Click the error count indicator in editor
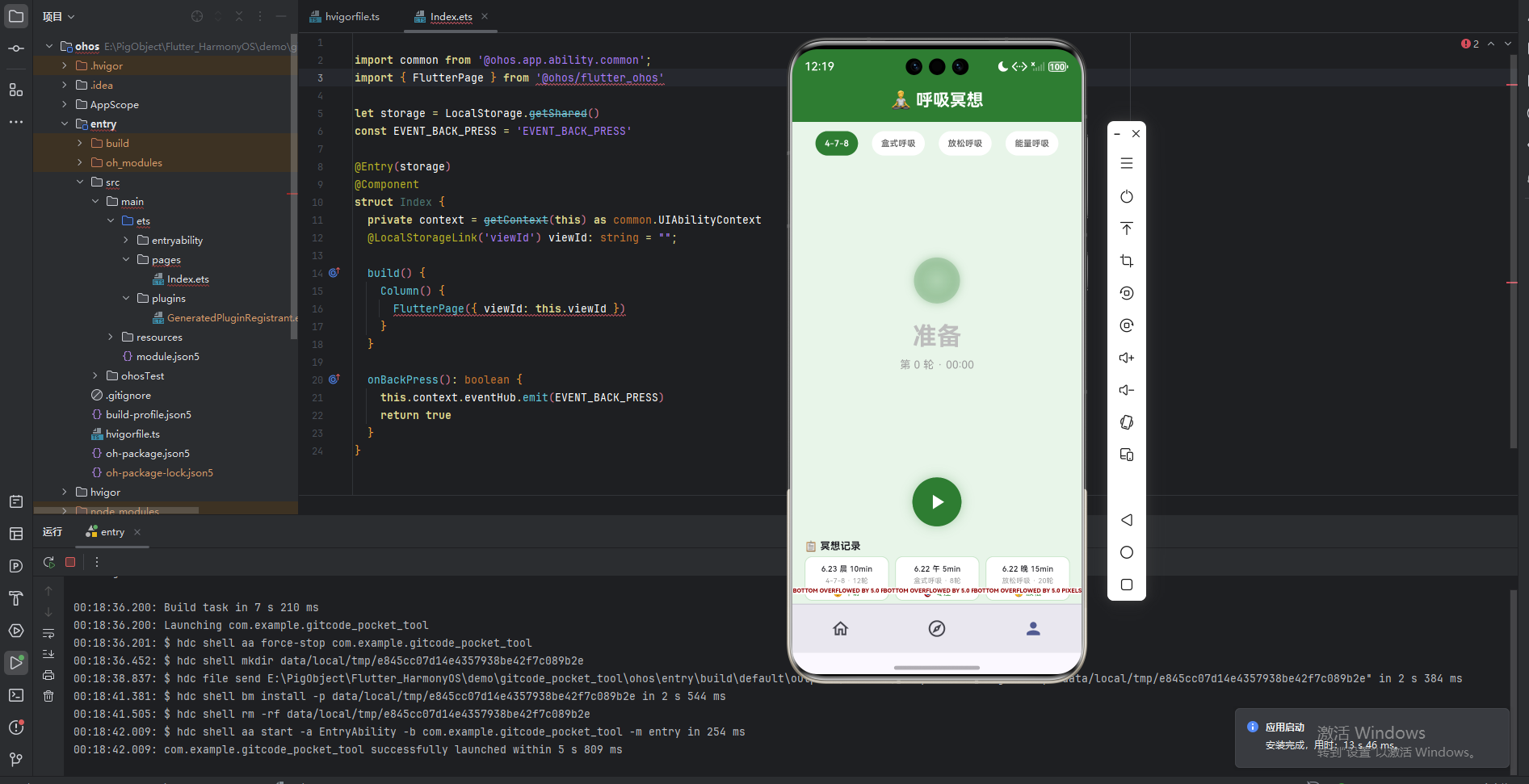1529x784 pixels. click(x=1470, y=44)
